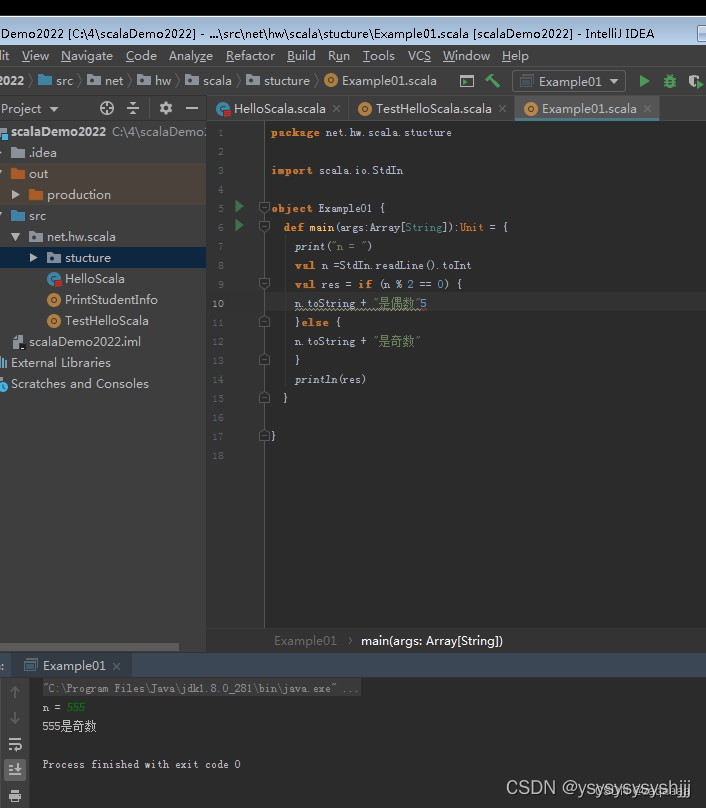Open the Tools menu

378,56
